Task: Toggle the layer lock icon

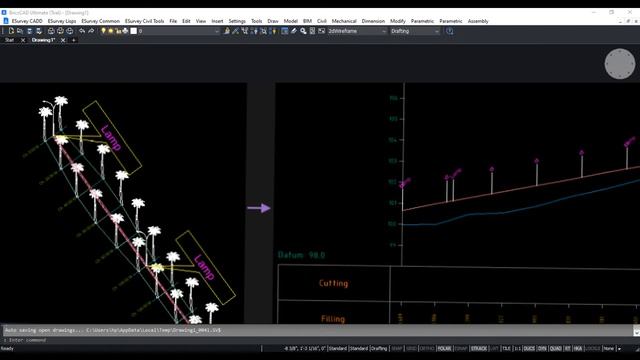Action: click(118, 31)
